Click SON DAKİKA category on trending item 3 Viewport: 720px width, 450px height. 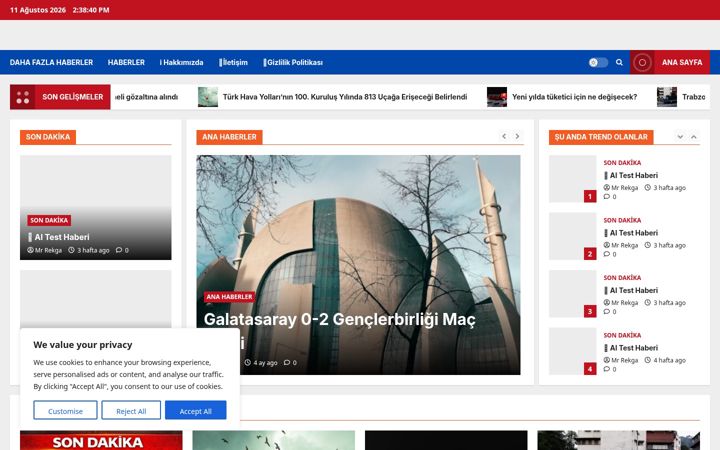click(x=622, y=277)
